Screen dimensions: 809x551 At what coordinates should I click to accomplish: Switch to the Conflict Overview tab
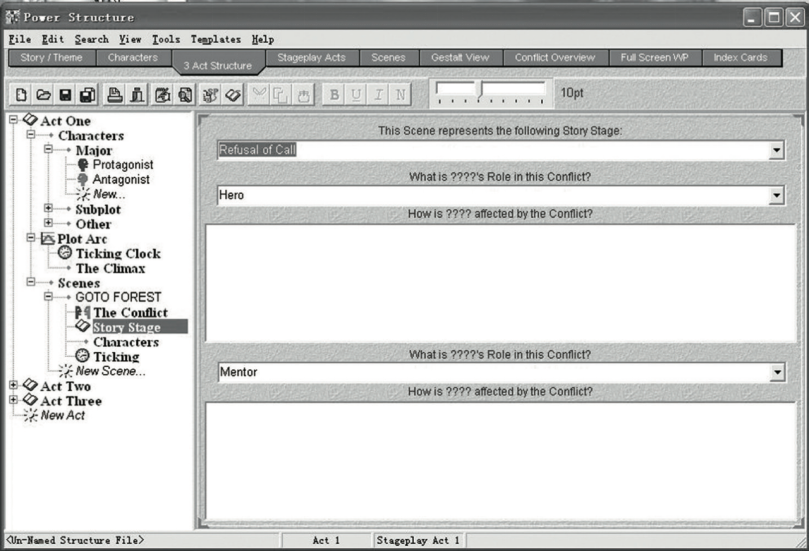pyautogui.click(x=555, y=58)
